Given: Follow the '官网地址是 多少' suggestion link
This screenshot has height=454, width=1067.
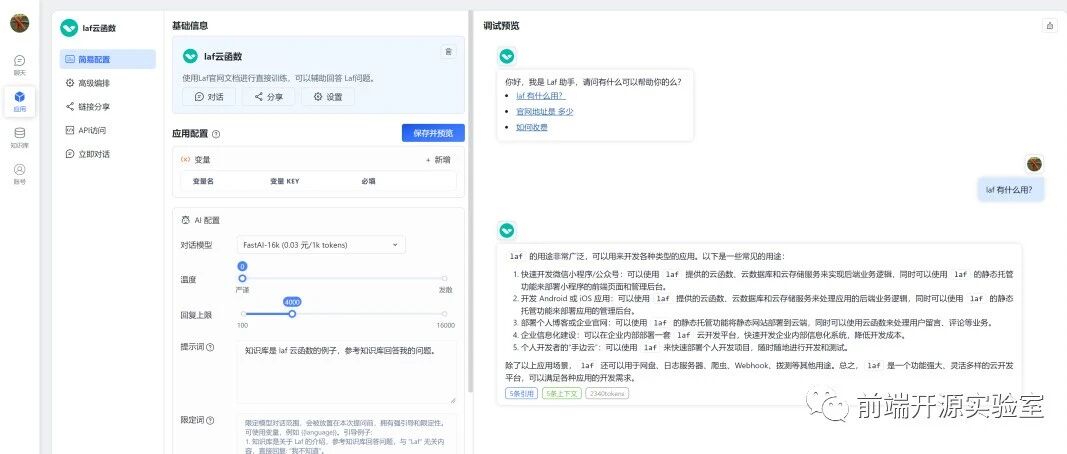Looking at the screenshot, I should coord(544,112).
